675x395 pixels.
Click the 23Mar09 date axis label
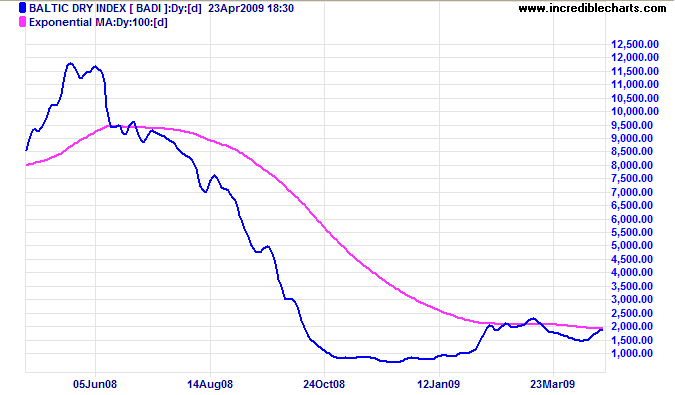[x=553, y=384]
